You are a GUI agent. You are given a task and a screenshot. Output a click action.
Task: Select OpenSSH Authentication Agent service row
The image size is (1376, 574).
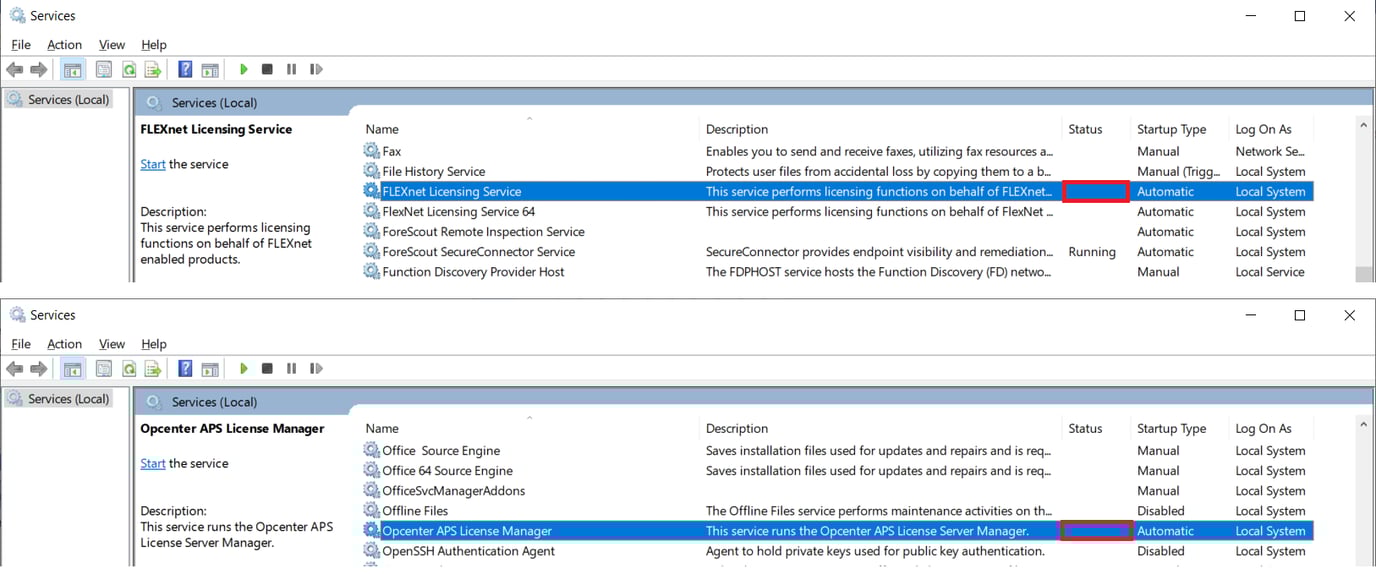tap(468, 551)
